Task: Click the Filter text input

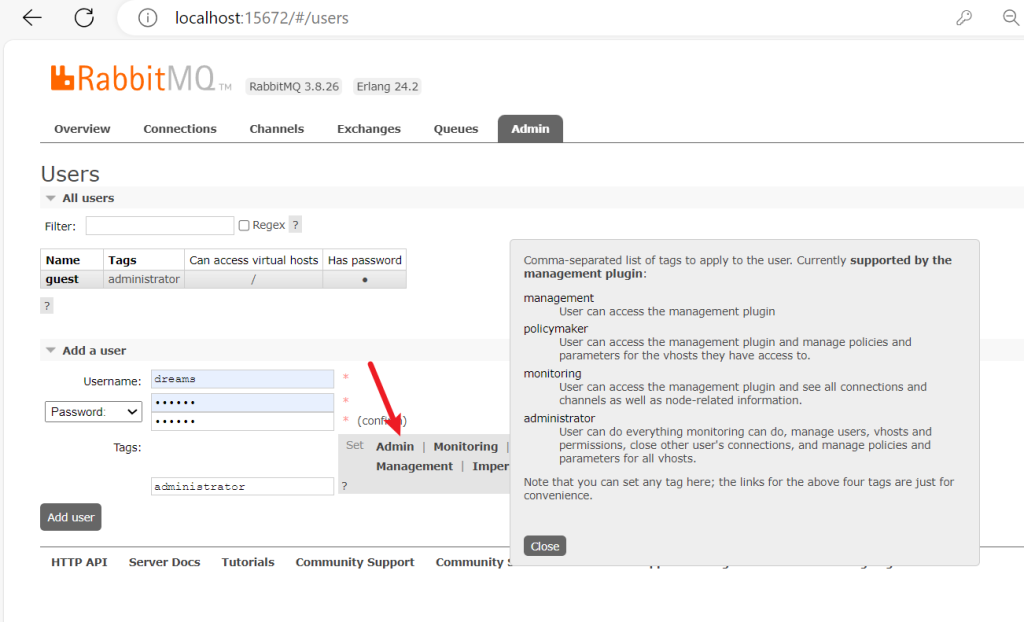Action: click(160, 226)
